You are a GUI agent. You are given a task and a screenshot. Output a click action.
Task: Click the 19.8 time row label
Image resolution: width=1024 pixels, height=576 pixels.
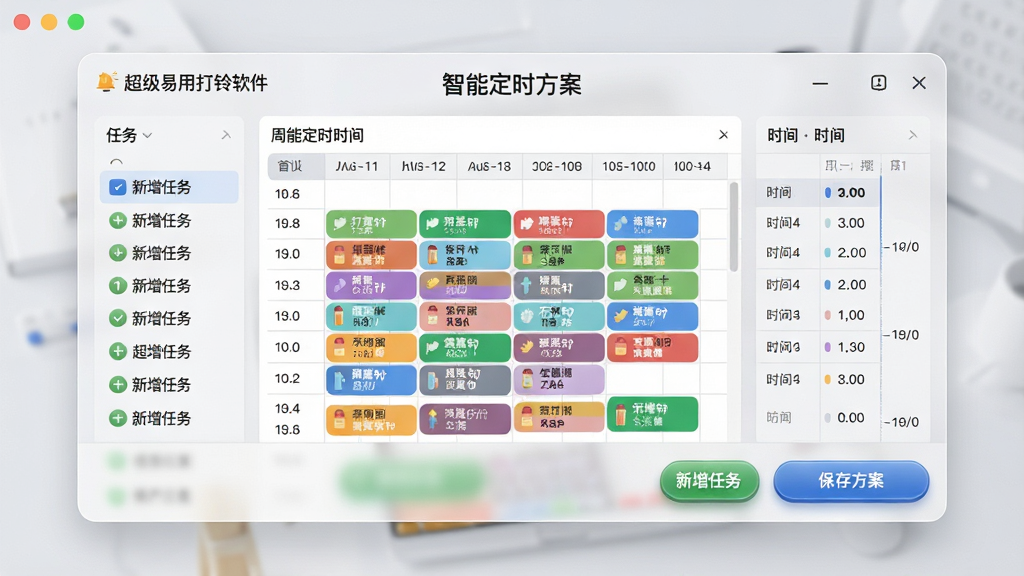click(x=287, y=223)
